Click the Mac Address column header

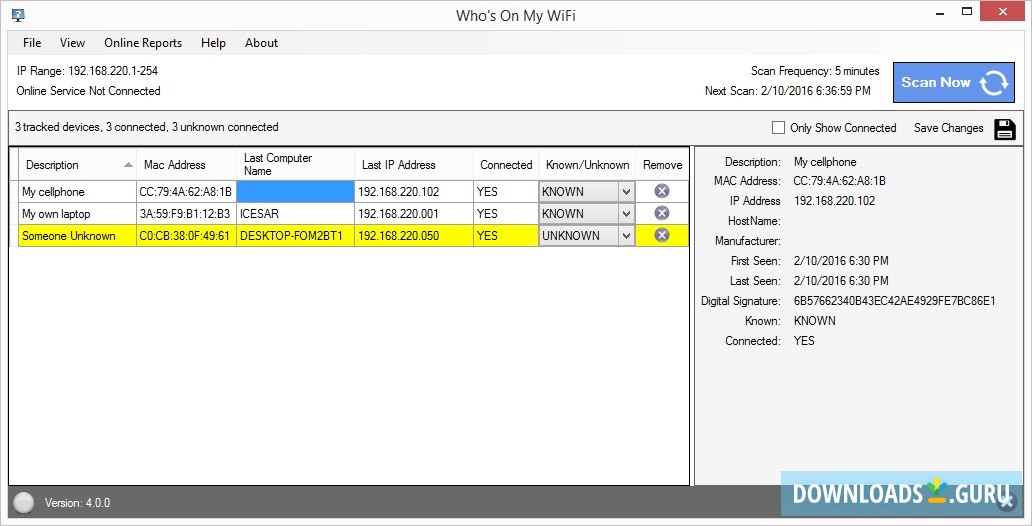click(x=186, y=165)
